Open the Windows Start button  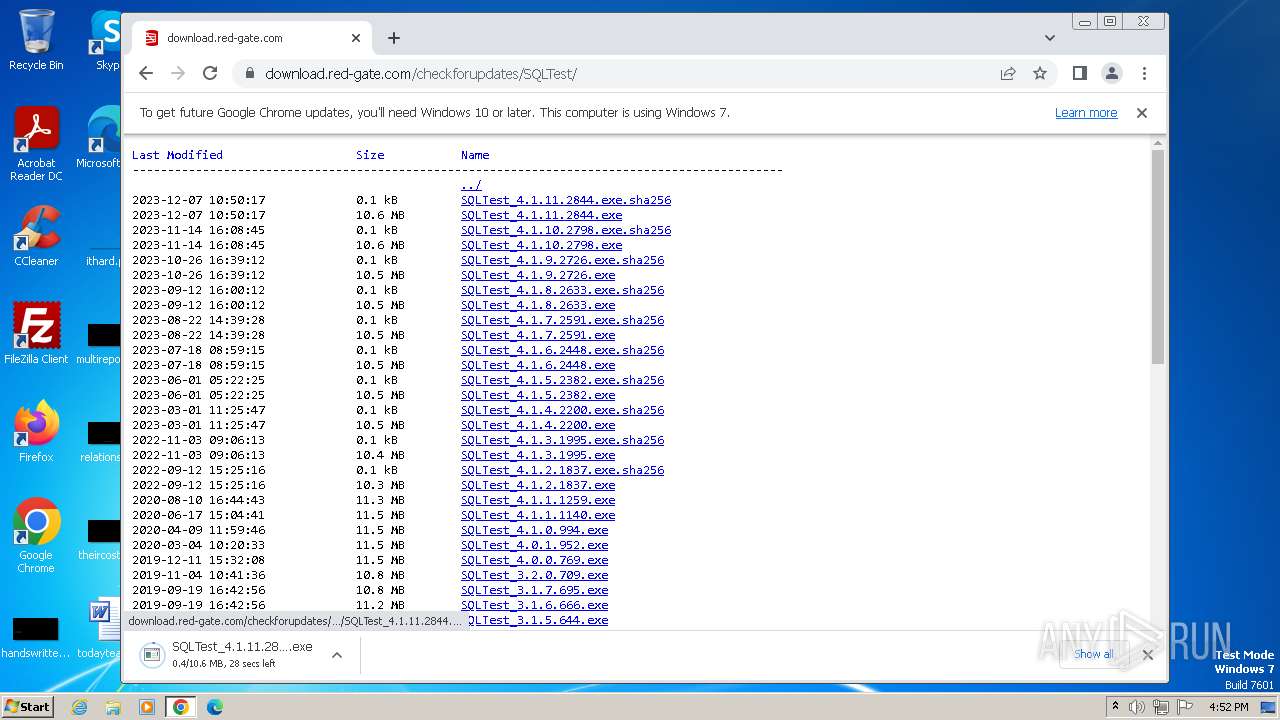pos(28,706)
